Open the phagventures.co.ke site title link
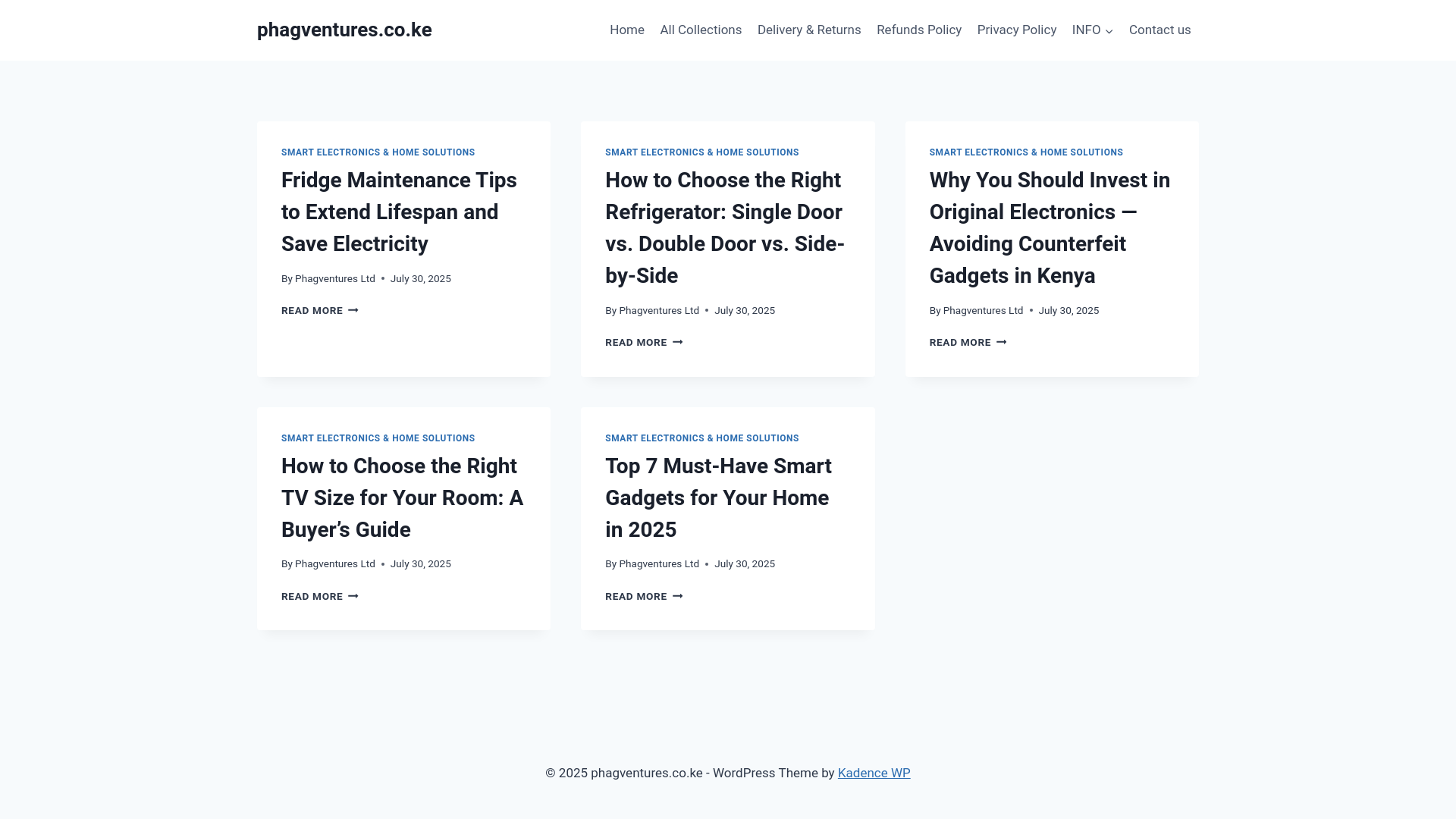Viewport: 1456px width, 819px height. coord(344,30)
